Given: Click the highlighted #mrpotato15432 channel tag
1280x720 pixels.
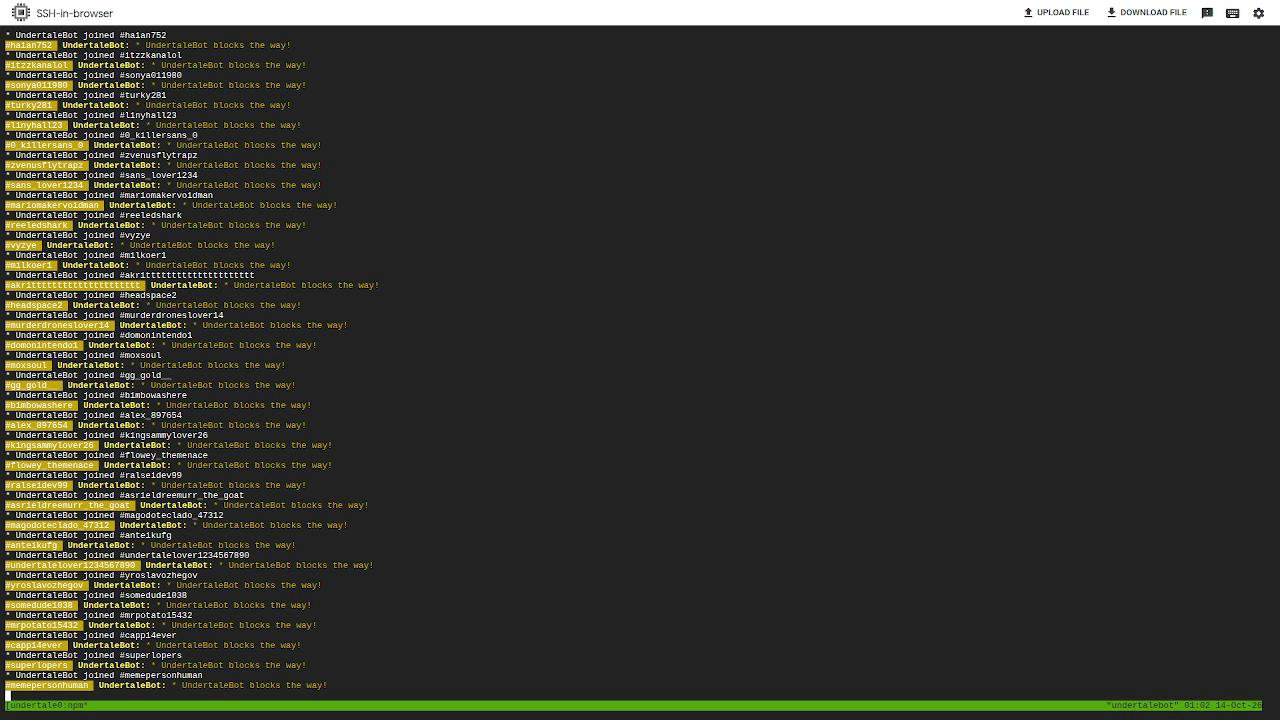Looking at the screenshot, I should point(43,625).
